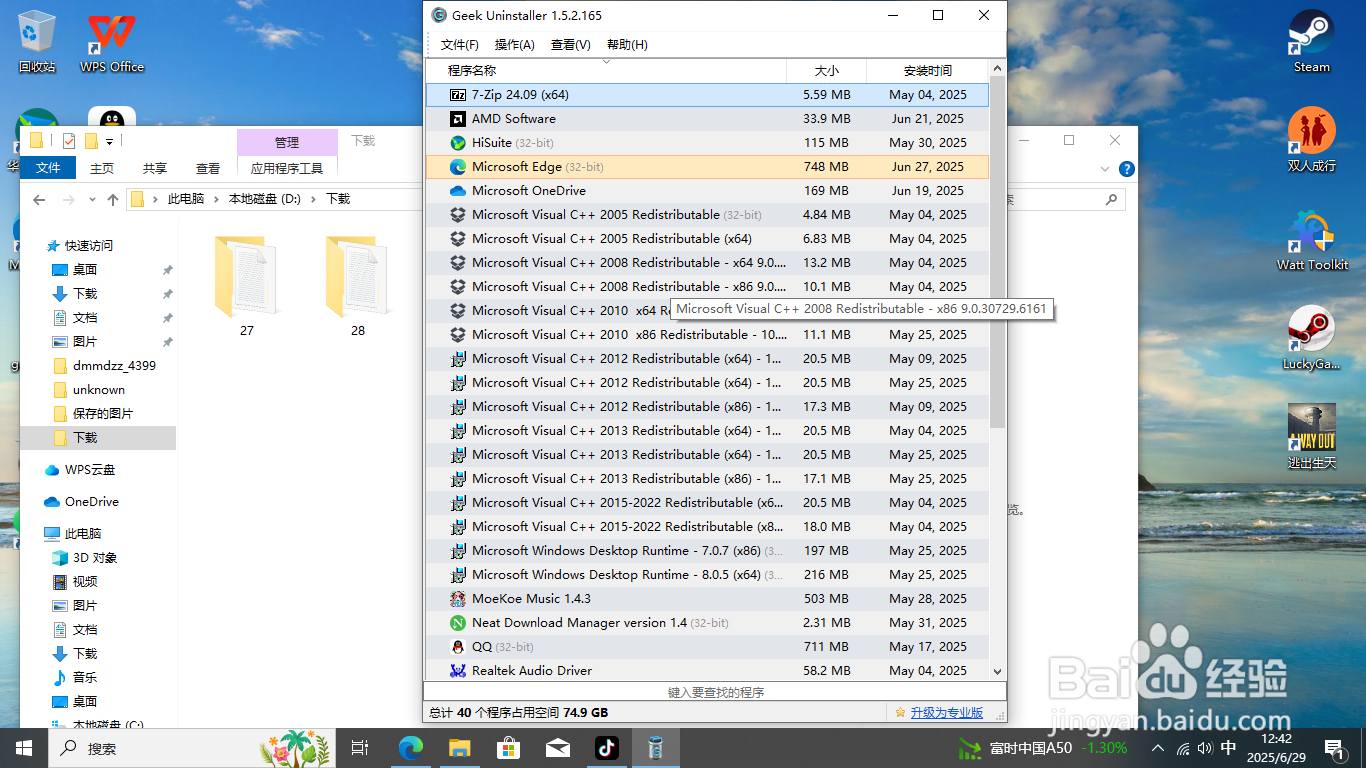The image size is (1366, 768).
Task: Open the 双人成行 desktop shortcut
Action: tap(1311, 140)
